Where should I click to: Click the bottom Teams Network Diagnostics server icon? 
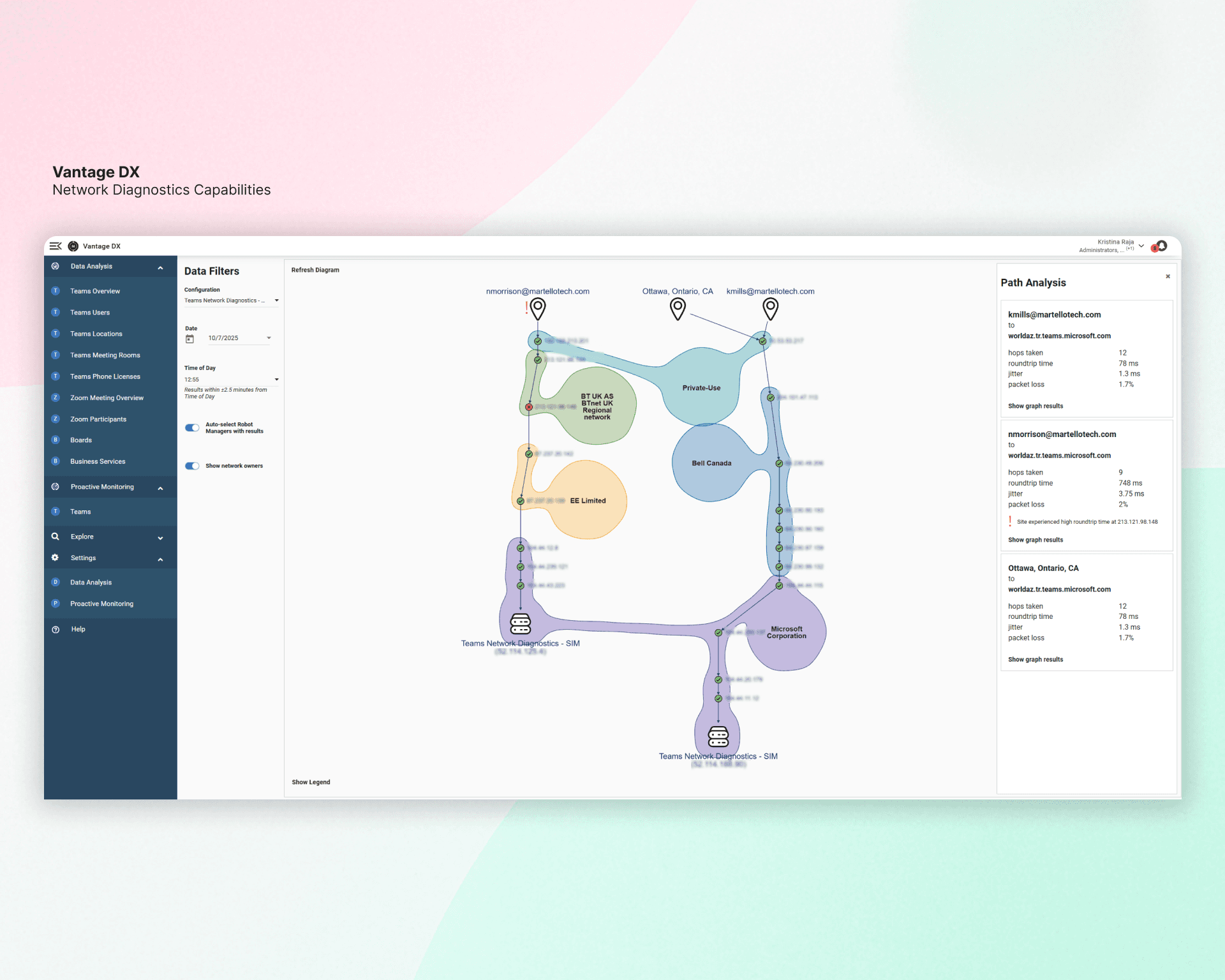(x=718, y=736)
